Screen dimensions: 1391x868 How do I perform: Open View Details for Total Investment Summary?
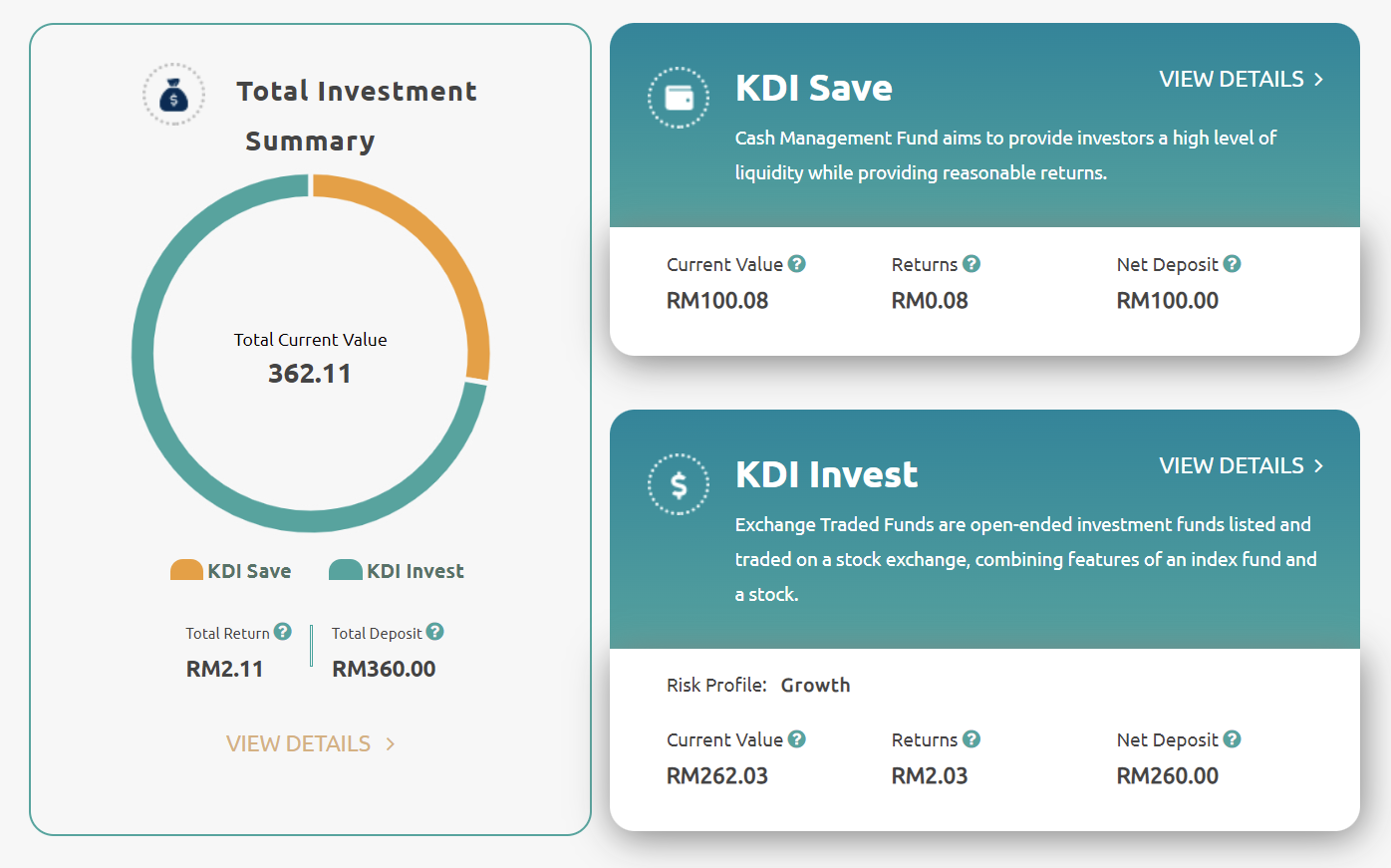click(310, 743)
